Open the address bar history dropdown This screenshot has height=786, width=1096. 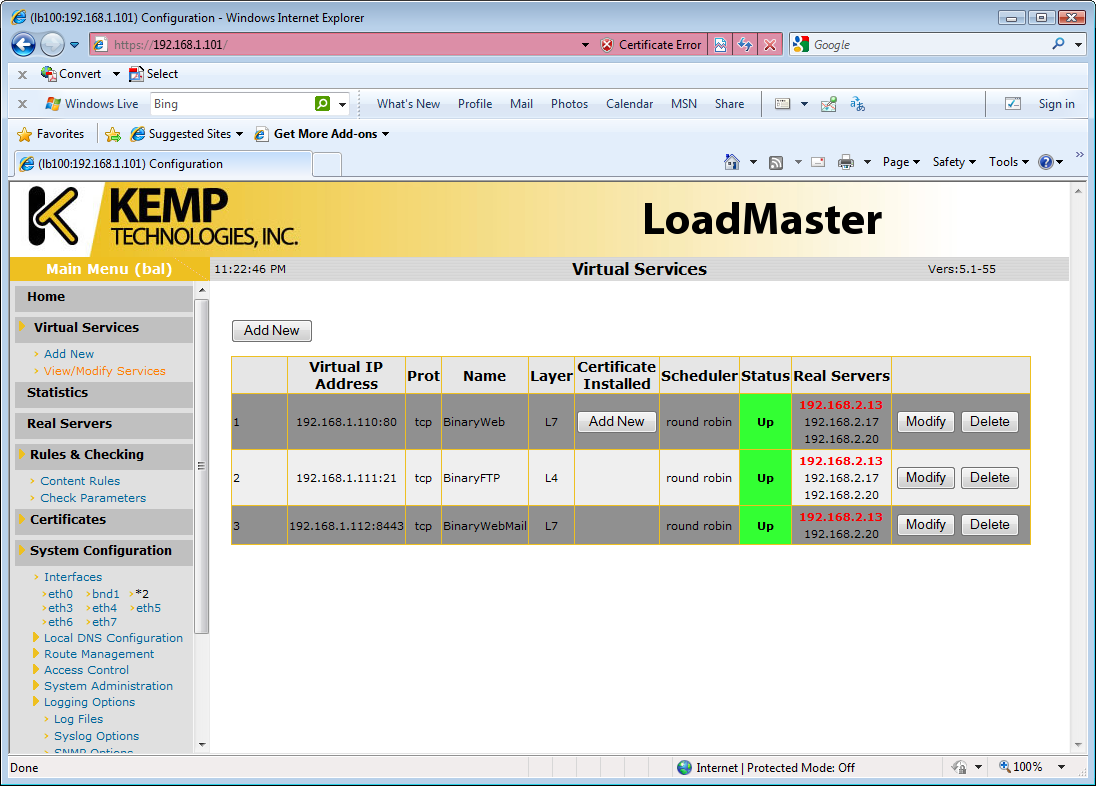click(585, 45)
